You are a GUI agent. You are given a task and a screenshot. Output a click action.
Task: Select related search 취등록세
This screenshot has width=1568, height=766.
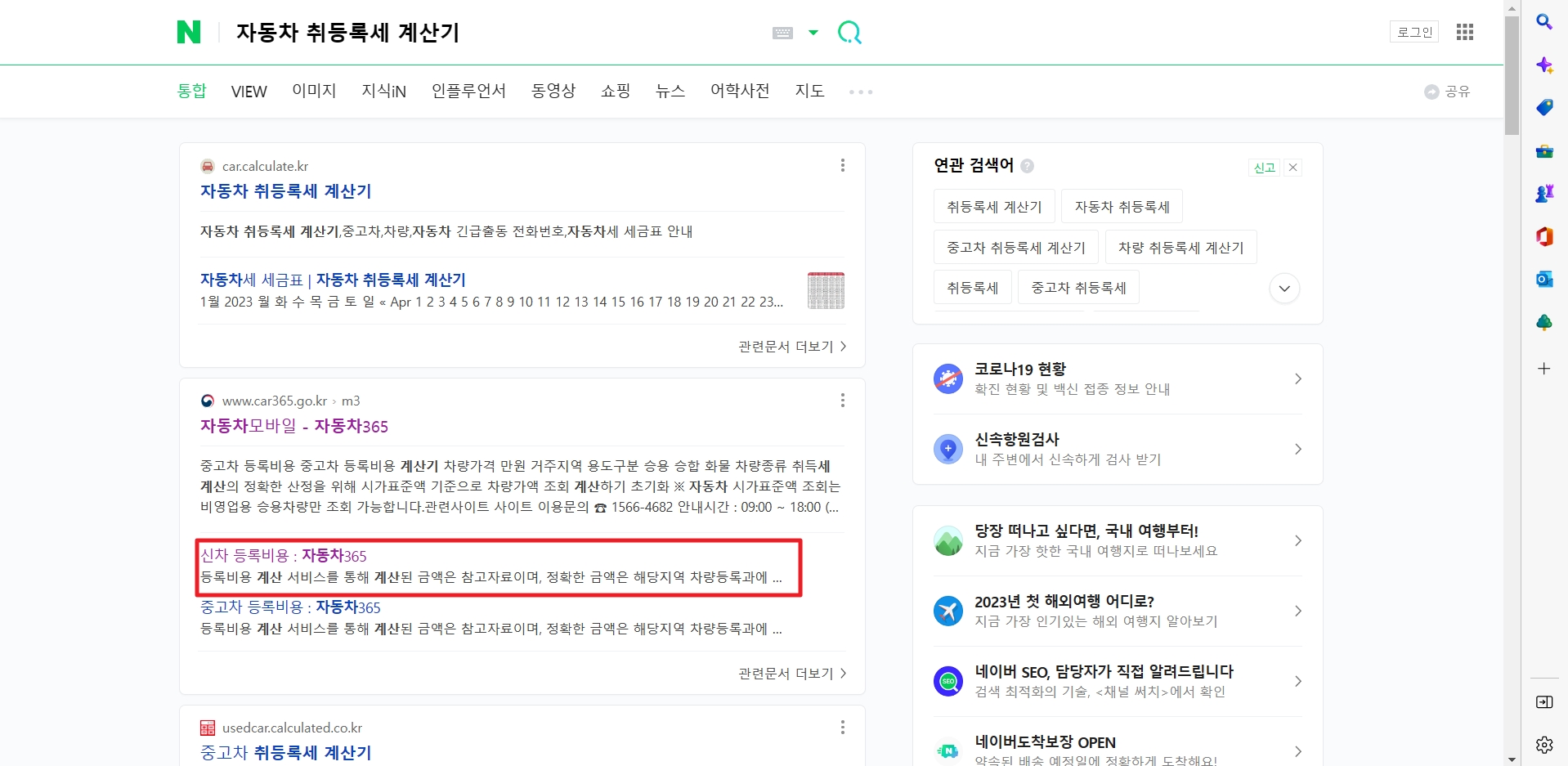[x=973, y=288]
